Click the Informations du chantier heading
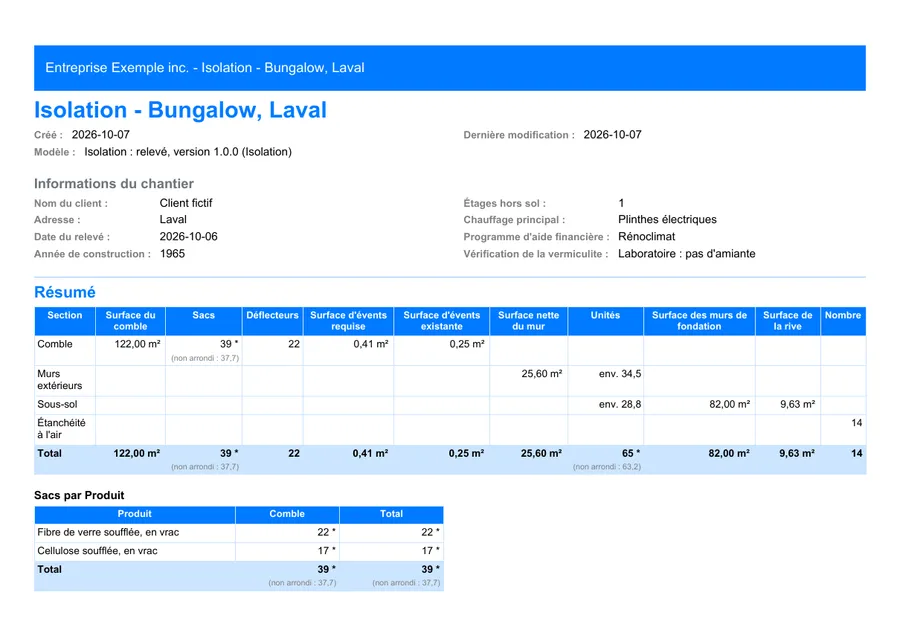 (x=114, y=184)
